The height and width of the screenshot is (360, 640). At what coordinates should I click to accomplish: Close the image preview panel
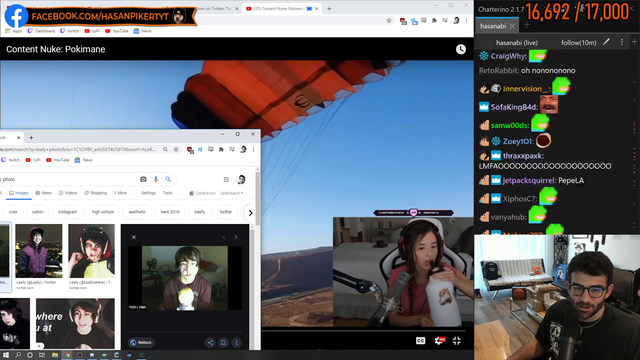(133, 237)
